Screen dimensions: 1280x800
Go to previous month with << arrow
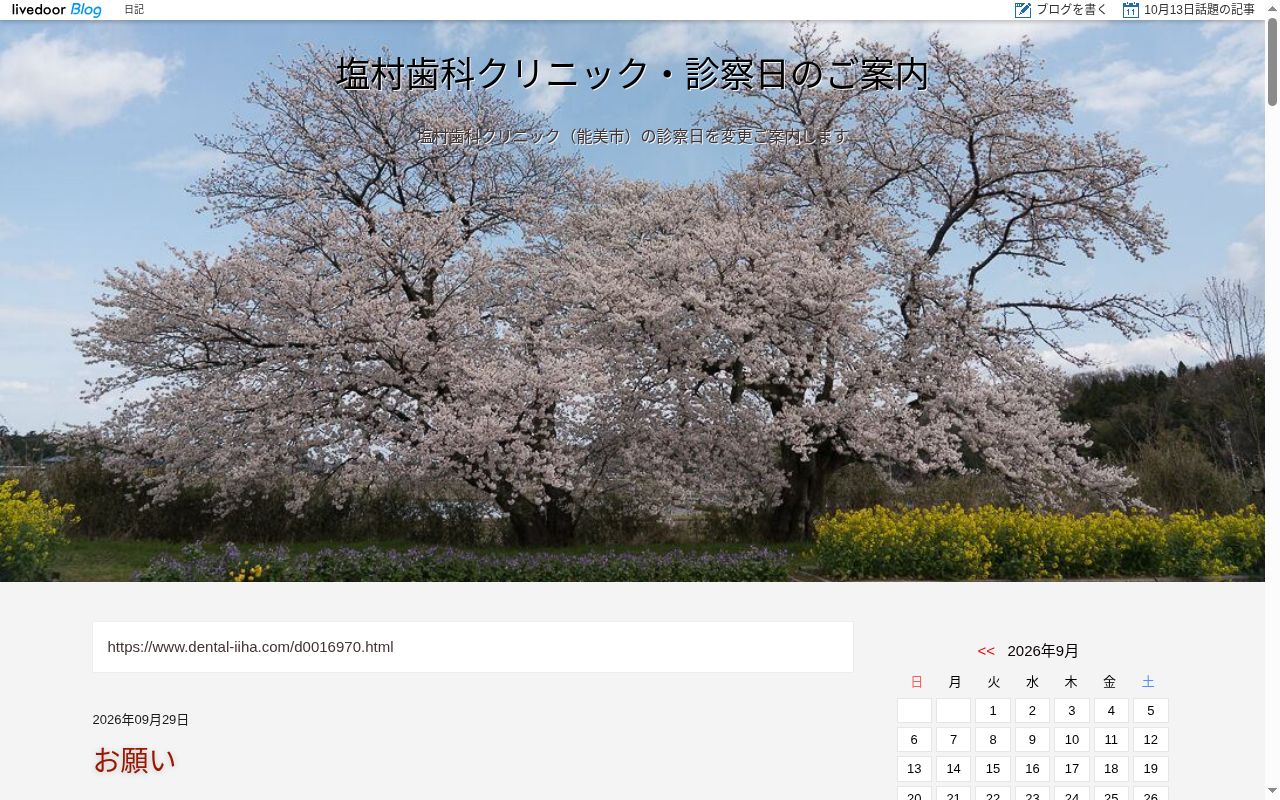click(x=986, y=651)
